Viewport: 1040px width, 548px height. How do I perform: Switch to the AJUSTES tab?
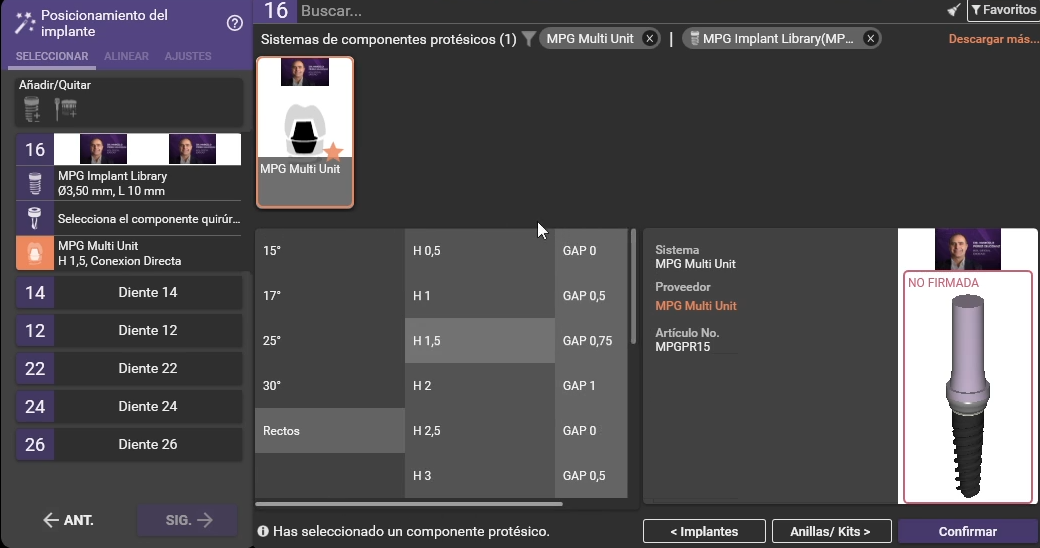click(188, 56)
